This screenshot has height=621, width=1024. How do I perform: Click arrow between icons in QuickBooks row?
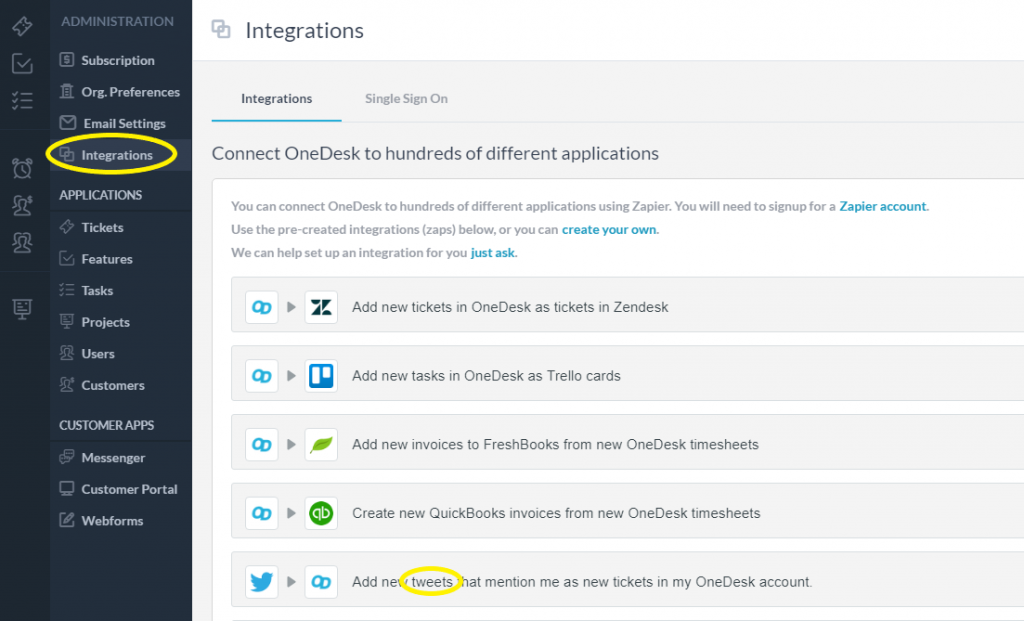[291, 513]
